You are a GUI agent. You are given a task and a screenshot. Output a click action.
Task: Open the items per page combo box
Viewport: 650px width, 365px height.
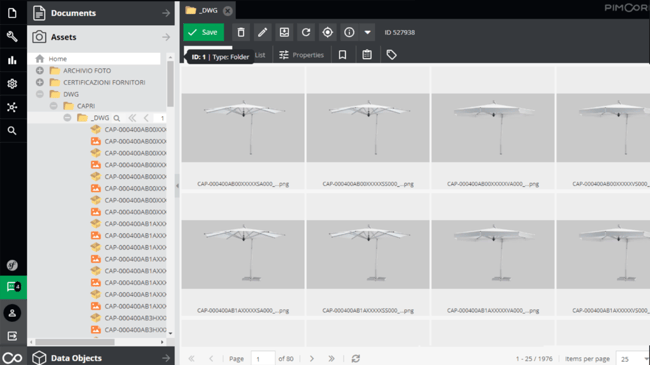point(633,359)
